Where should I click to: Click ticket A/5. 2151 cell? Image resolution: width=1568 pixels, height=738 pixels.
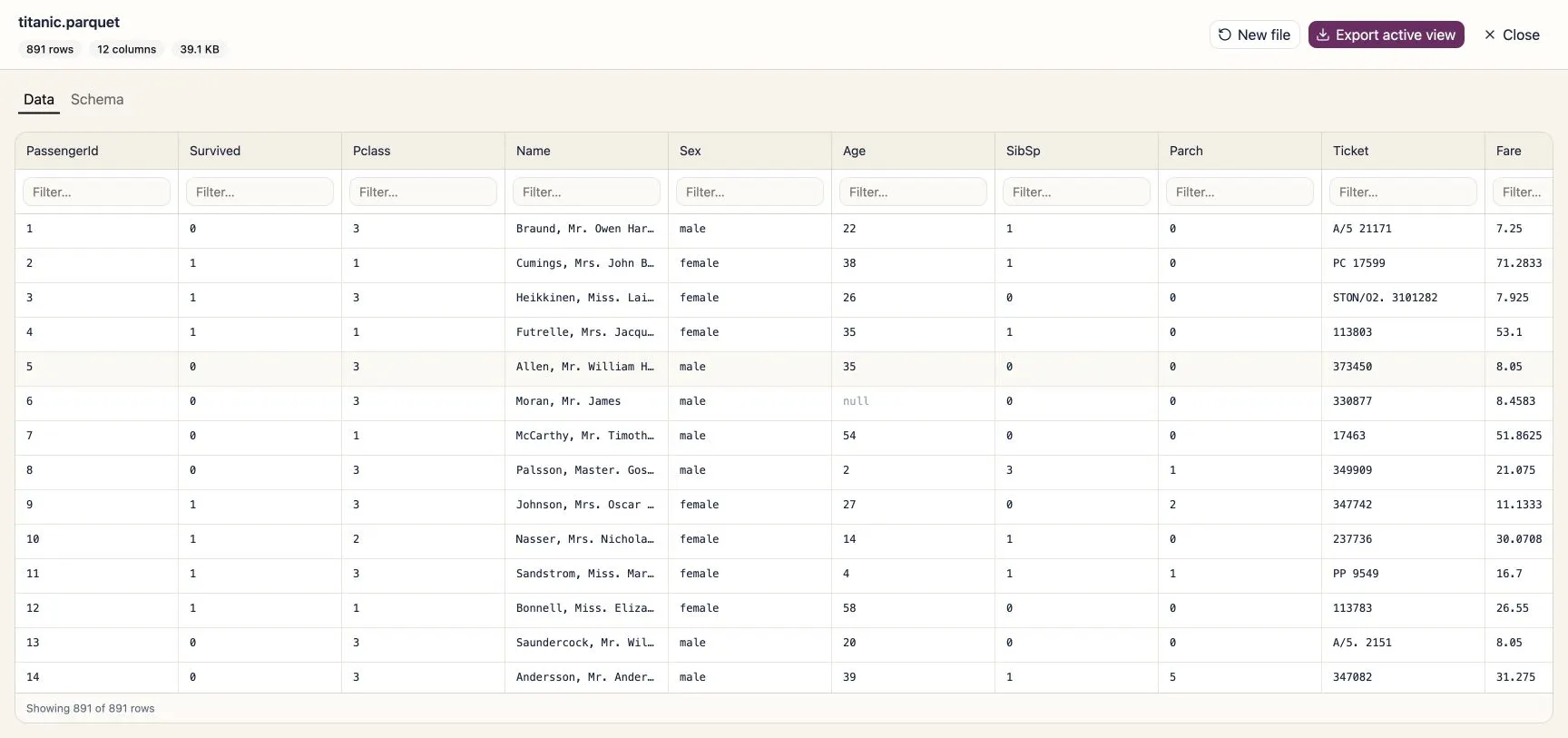coord(1404,643)
